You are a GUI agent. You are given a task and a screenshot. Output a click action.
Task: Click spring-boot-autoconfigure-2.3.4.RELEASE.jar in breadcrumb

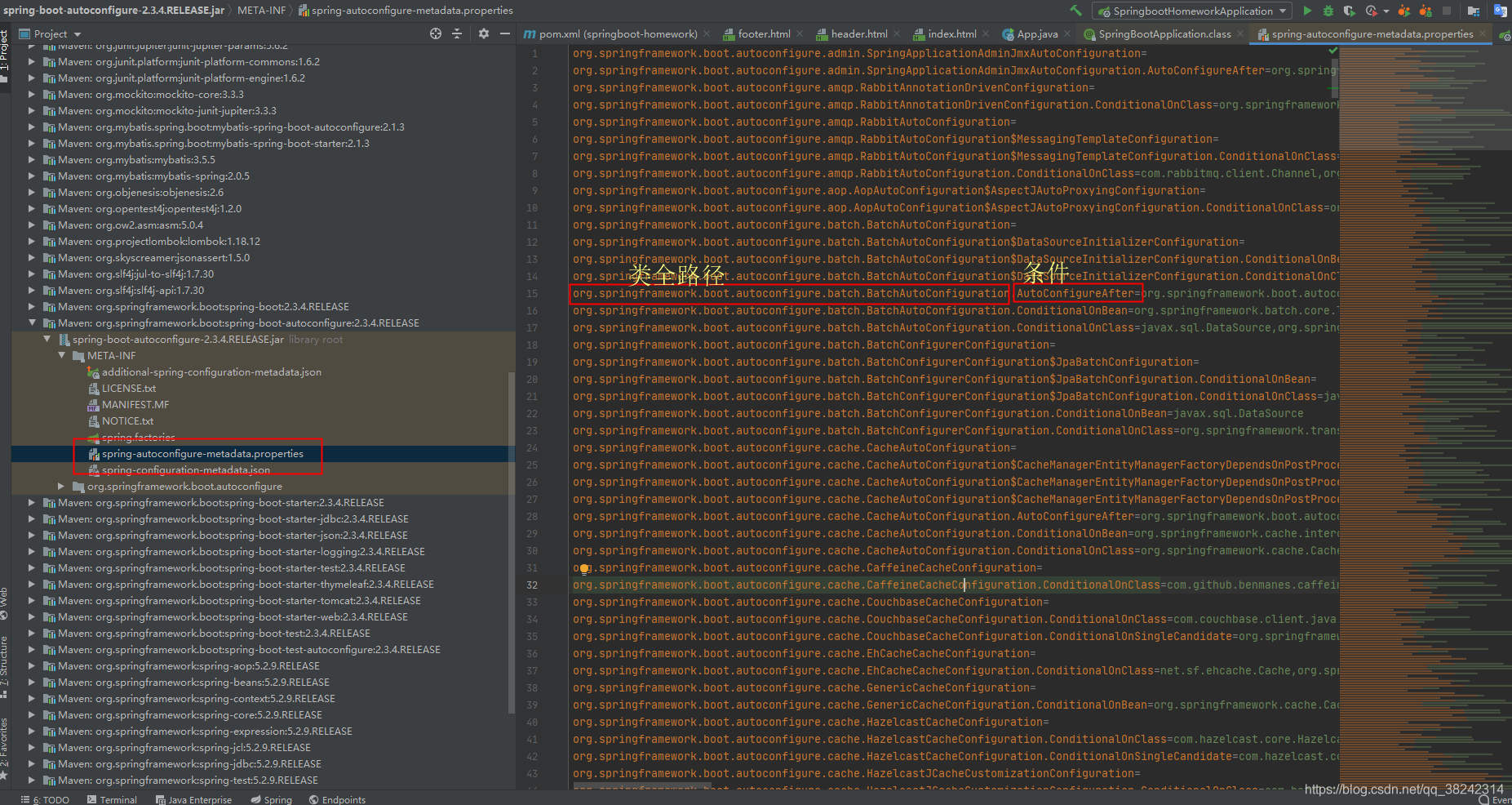[x=113, y=11]
